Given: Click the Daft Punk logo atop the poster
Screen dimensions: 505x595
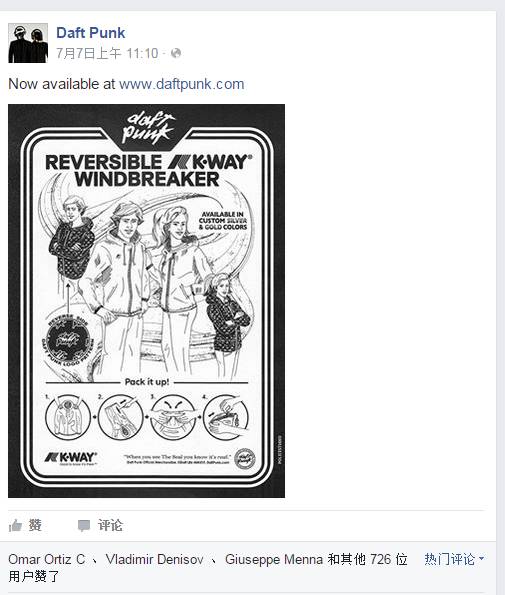Looking at the screenshot, I should (148, 128).
